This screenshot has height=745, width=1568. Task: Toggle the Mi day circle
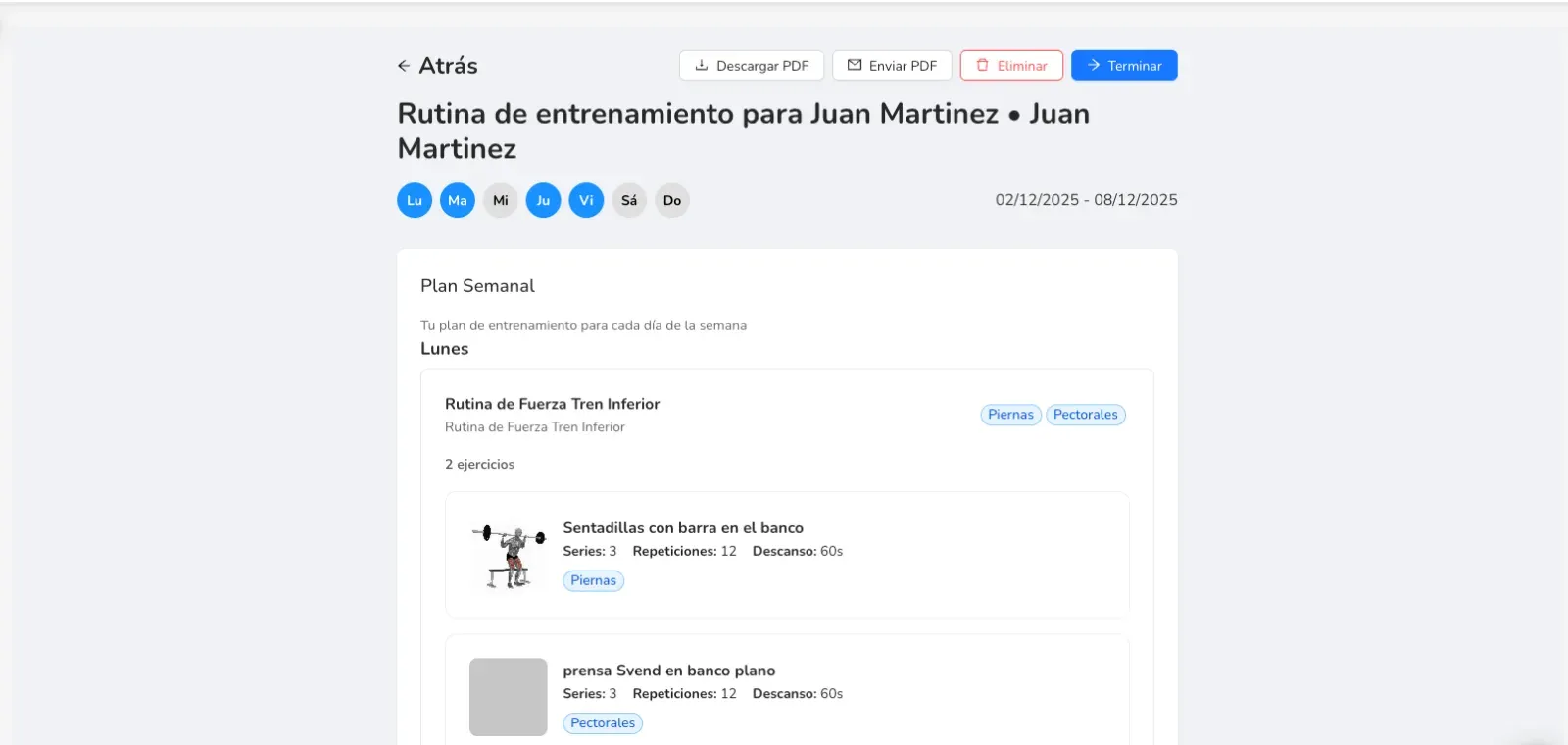tap(501, 200)
